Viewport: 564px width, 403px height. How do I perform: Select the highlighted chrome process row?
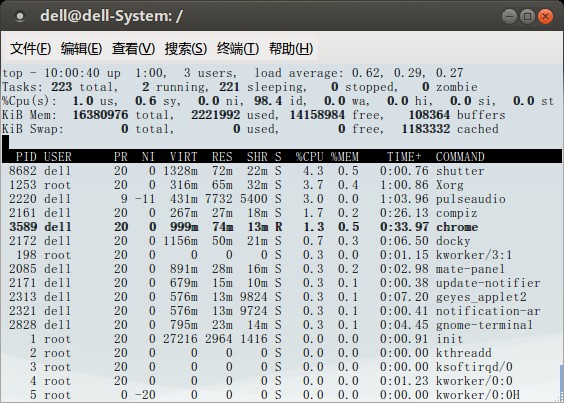click(x=282, y=227)
